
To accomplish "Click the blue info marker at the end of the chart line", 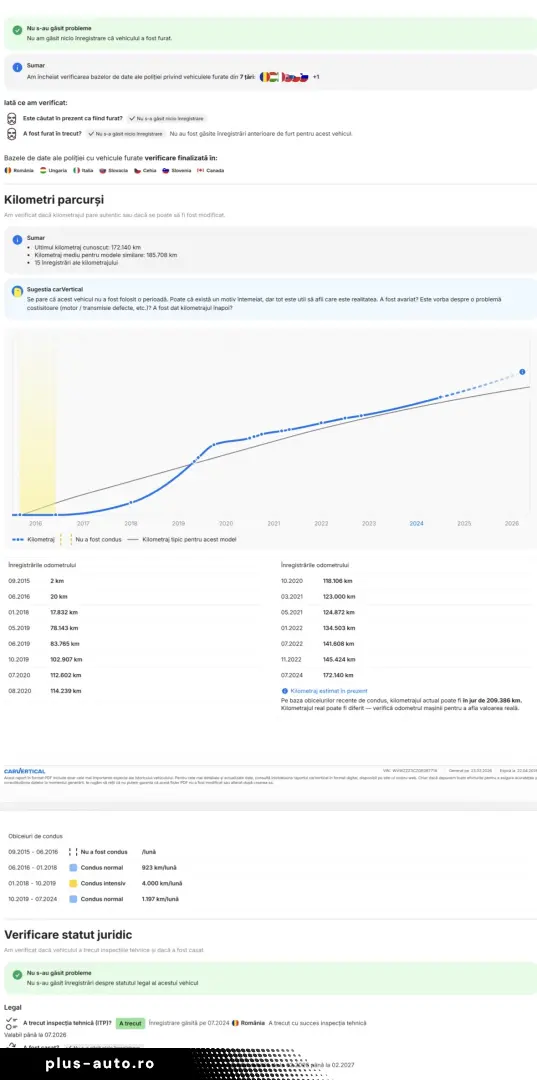I will point(522,372).
